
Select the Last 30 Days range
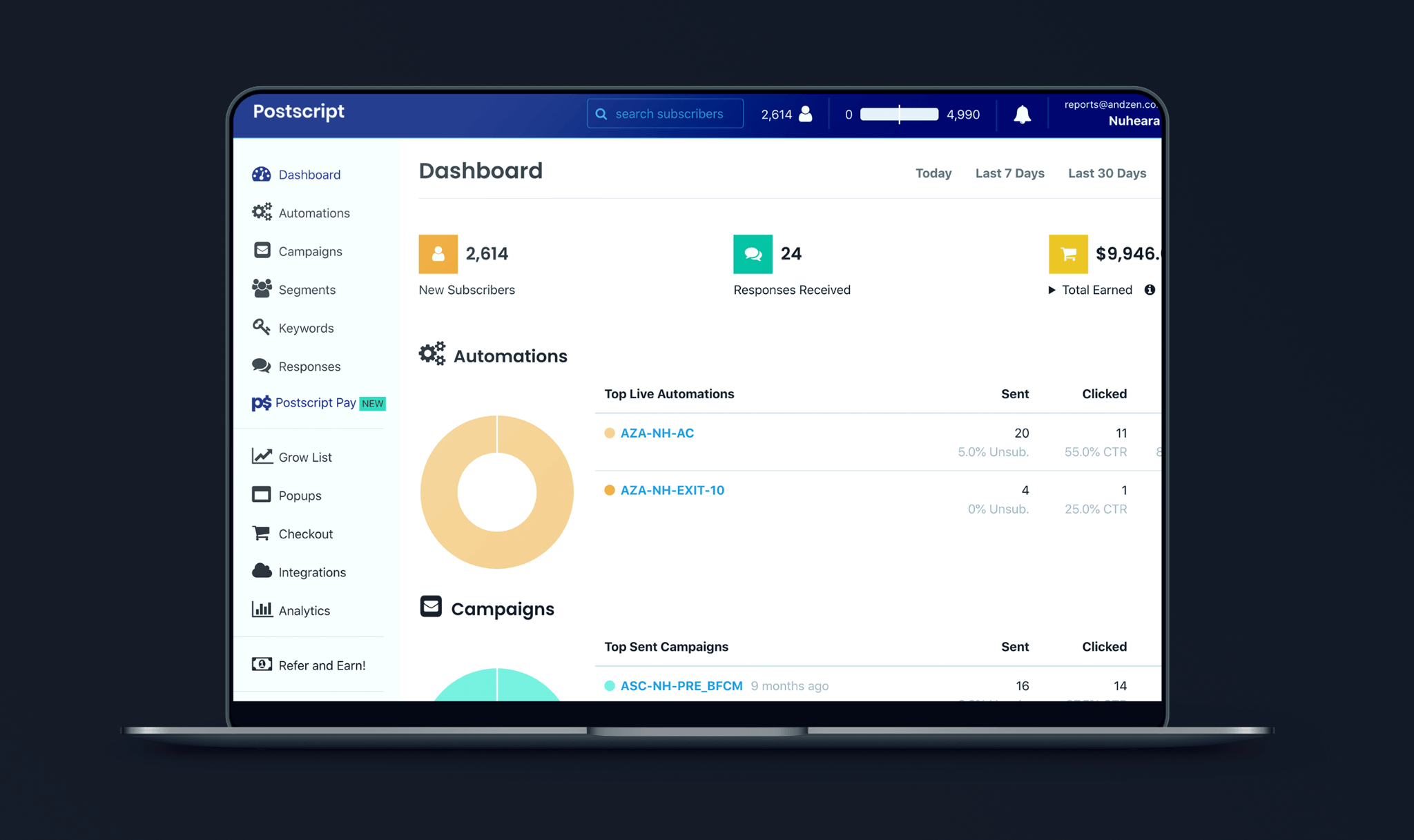[x=1107, y=173]
